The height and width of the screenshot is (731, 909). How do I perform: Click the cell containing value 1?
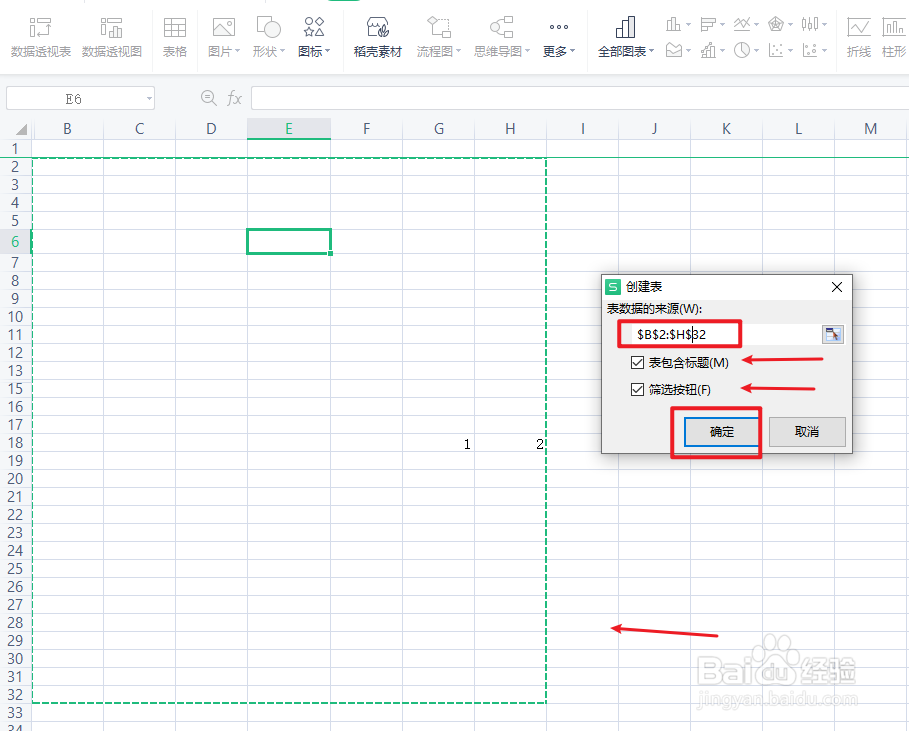438,443
